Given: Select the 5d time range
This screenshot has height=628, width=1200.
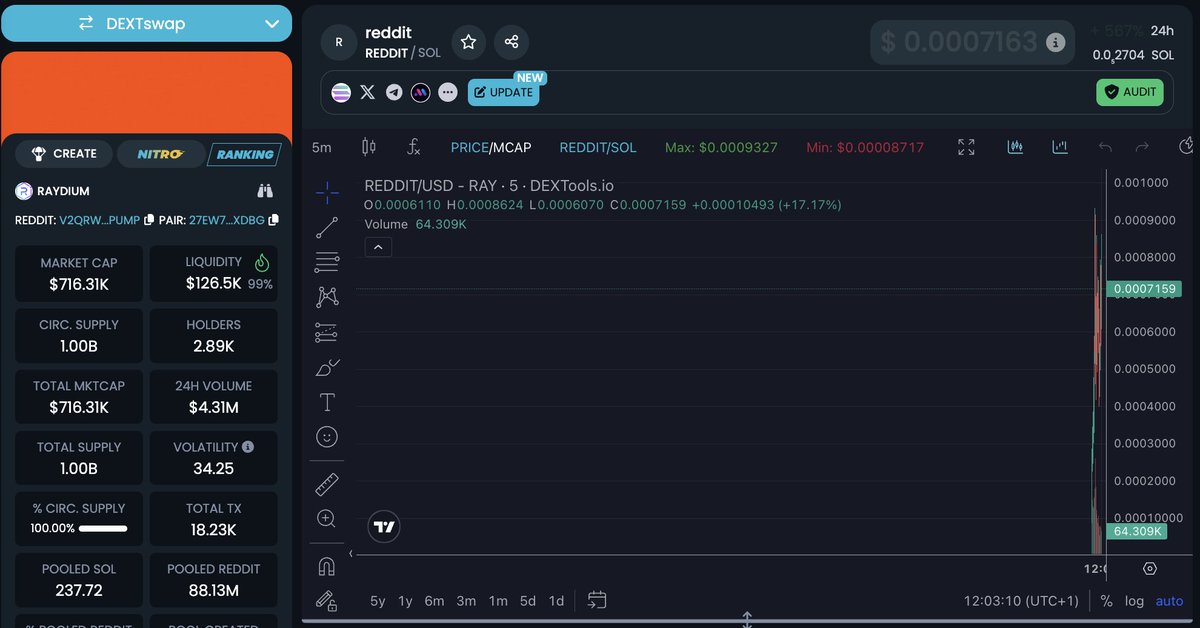Looking at the screenshot, I should point(528,601).
